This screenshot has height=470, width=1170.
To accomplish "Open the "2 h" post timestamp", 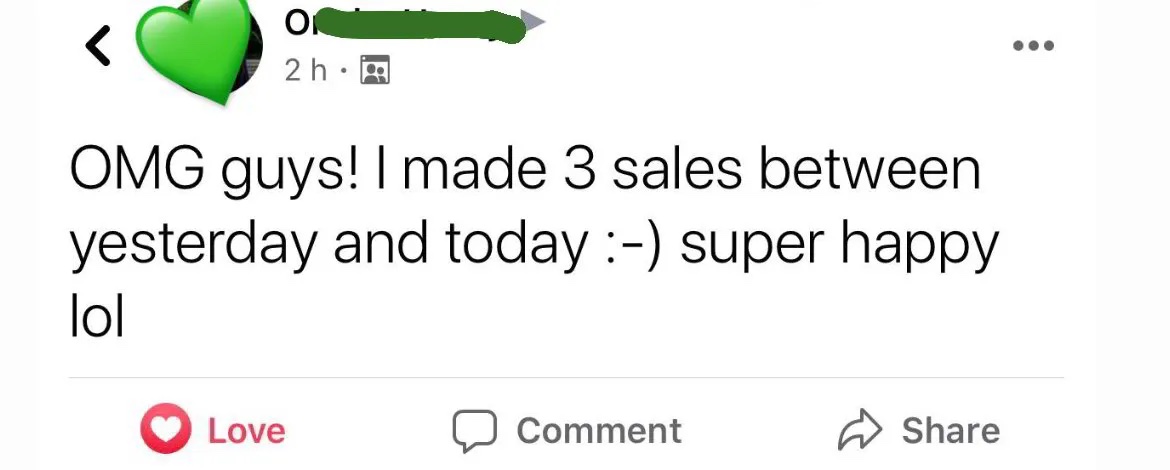I will click(304, 70).
